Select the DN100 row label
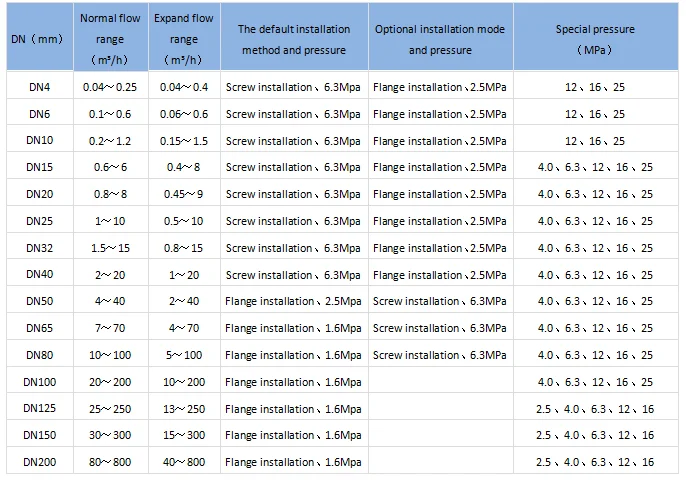 [40, 382]
